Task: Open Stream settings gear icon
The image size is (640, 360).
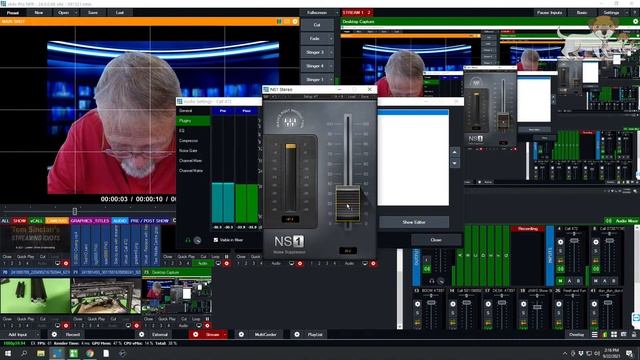Action: (196, 334)
